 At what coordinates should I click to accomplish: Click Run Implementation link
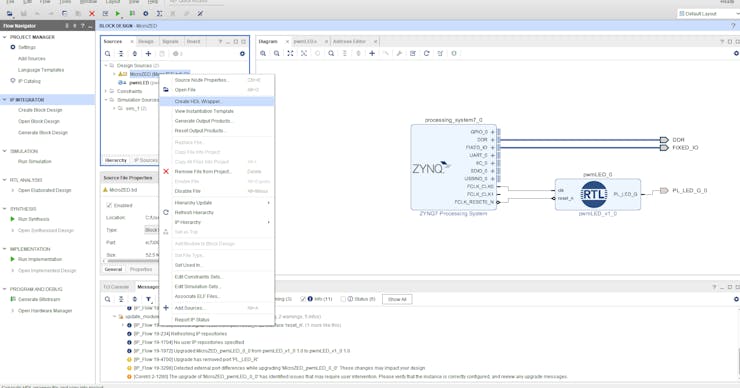click(x=40, y=259)
